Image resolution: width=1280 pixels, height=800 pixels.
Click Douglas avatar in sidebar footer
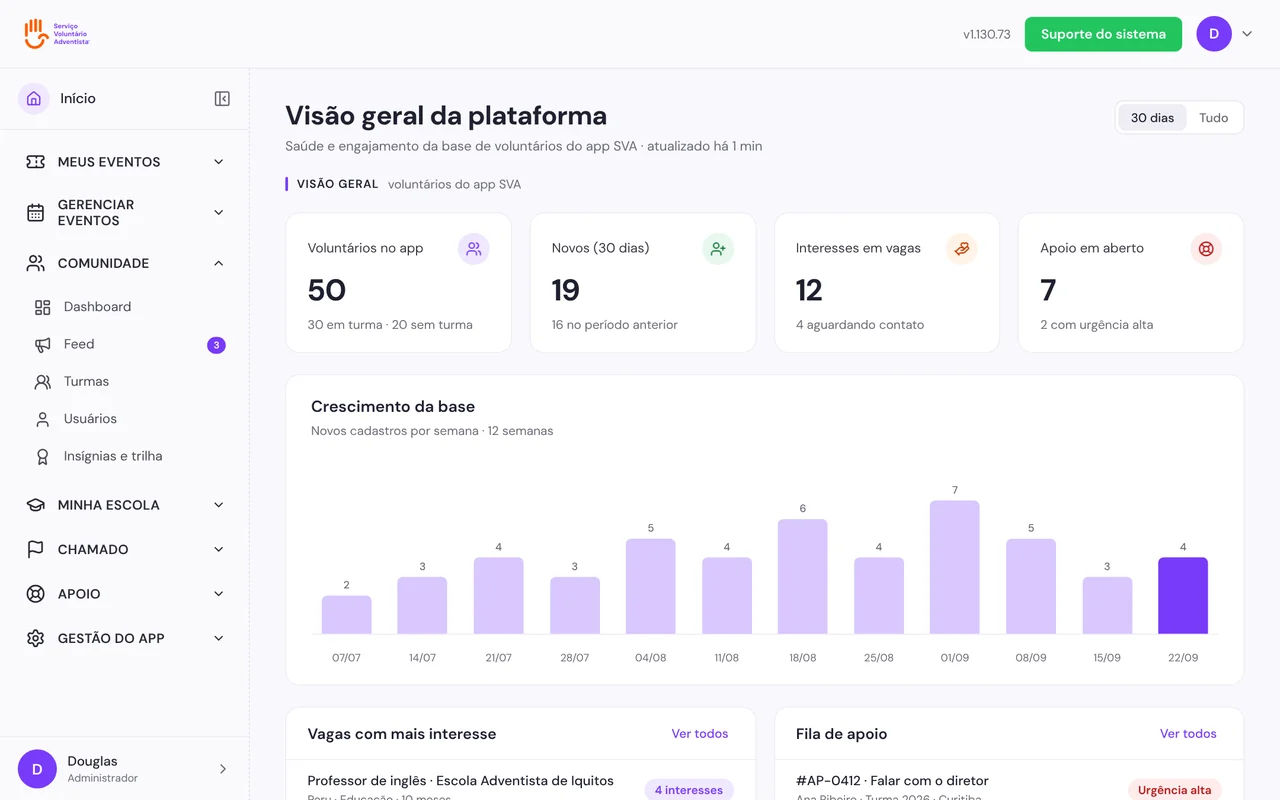point(37,769)
